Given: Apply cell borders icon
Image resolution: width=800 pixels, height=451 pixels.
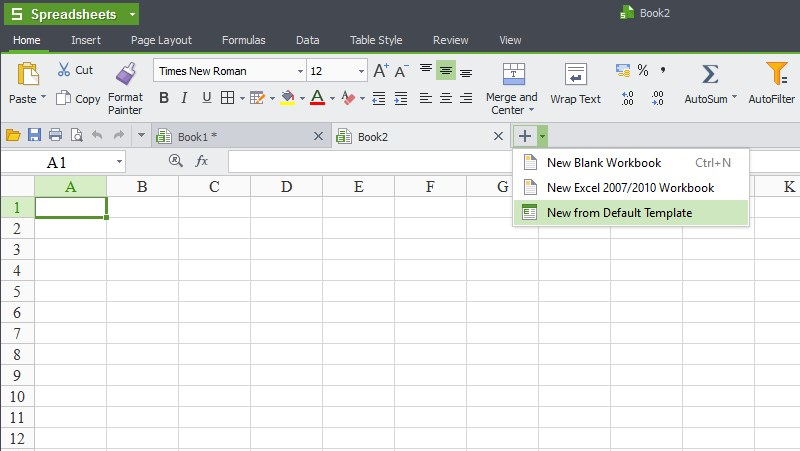Looking at the screenshot, I should (x=228, y=97).
